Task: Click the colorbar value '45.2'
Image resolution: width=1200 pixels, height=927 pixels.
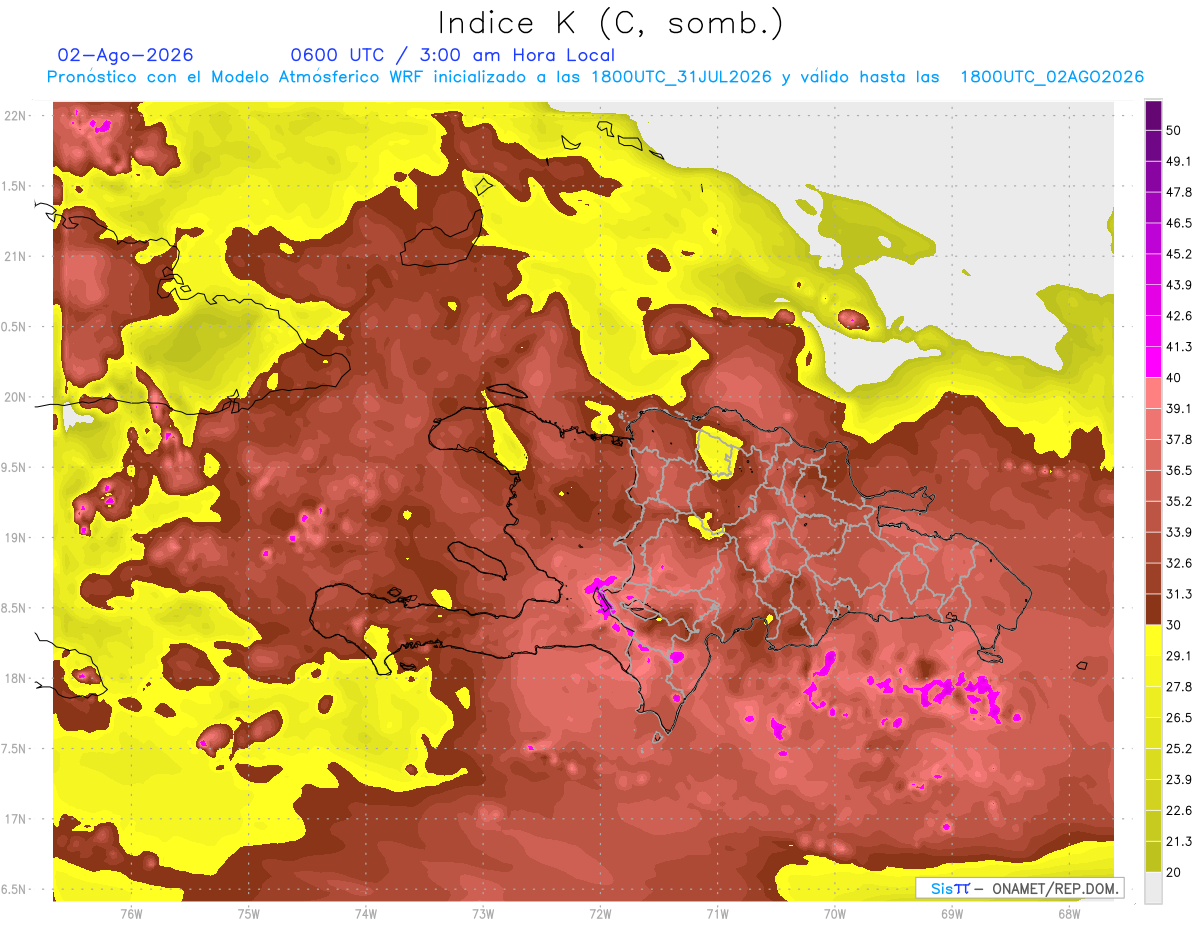Action: click(1179, 254)
